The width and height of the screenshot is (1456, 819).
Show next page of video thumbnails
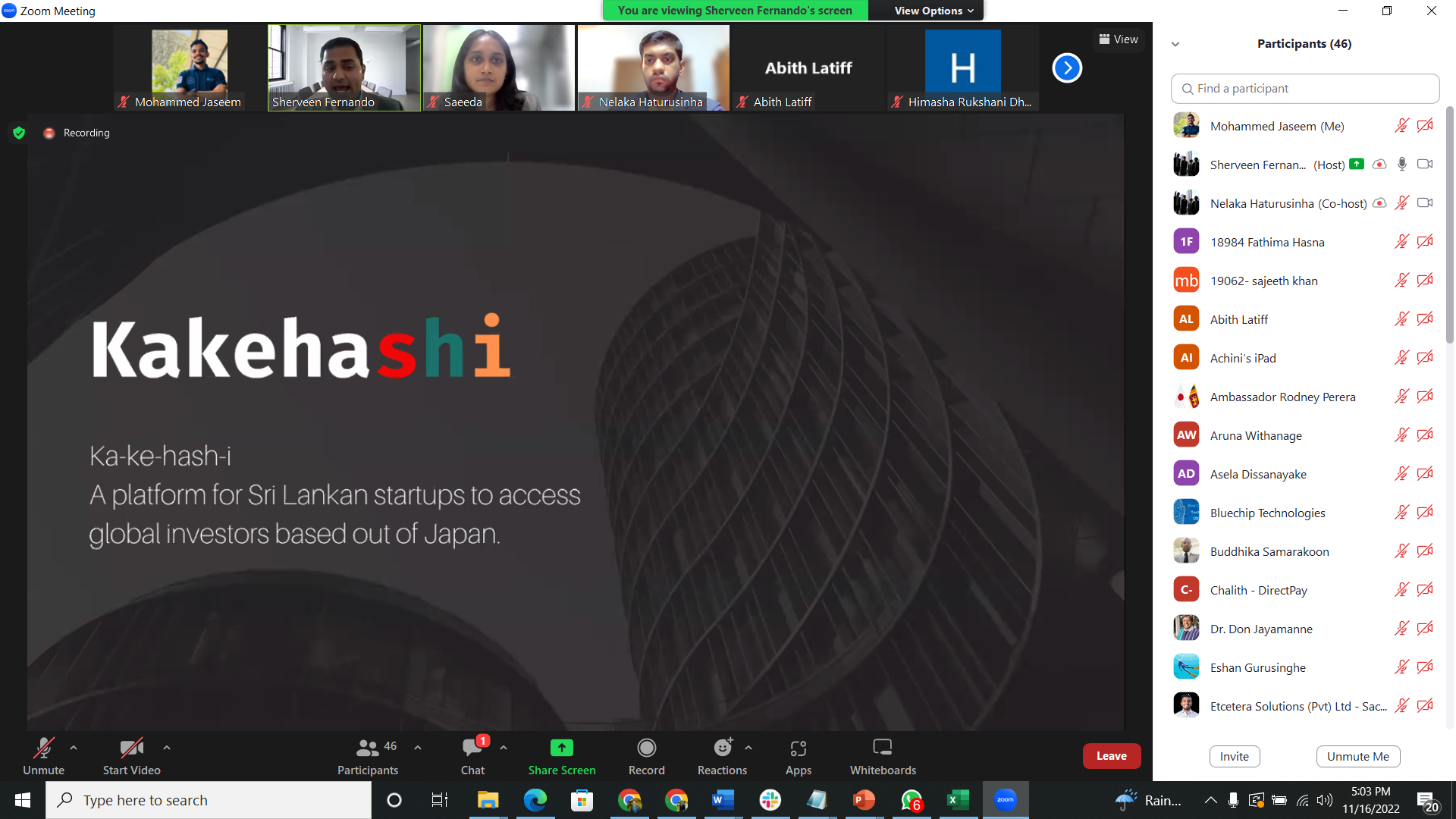1067,68
